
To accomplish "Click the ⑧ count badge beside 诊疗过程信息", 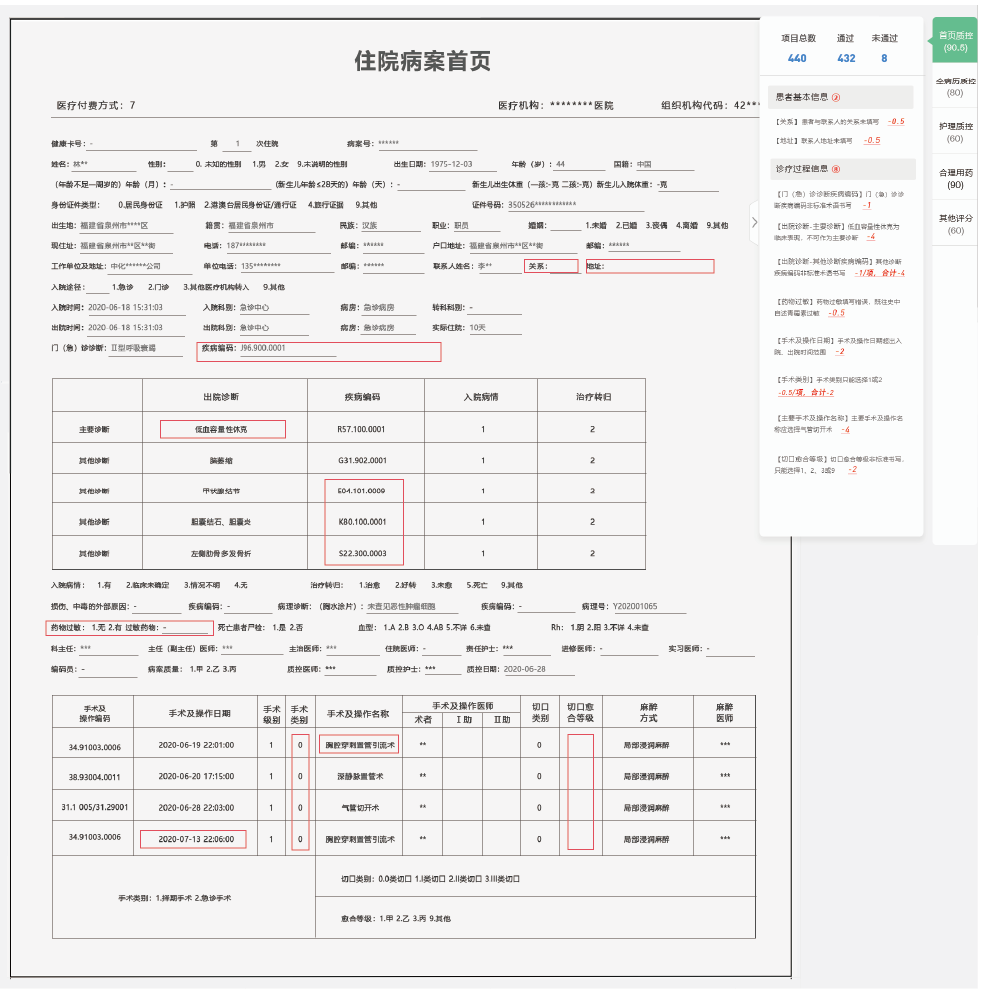I will point(836,169).
